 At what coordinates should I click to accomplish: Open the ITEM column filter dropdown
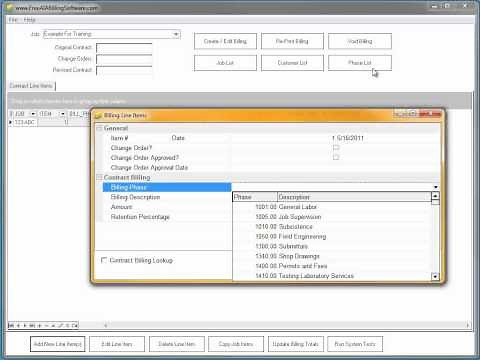pos(62,114)
